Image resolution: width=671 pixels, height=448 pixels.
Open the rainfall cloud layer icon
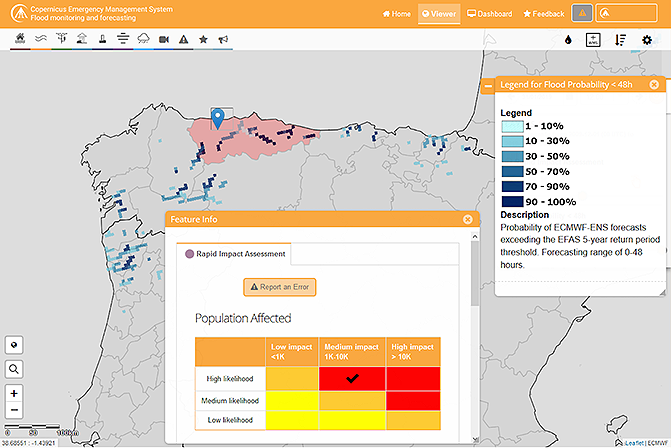click(144, 39)
